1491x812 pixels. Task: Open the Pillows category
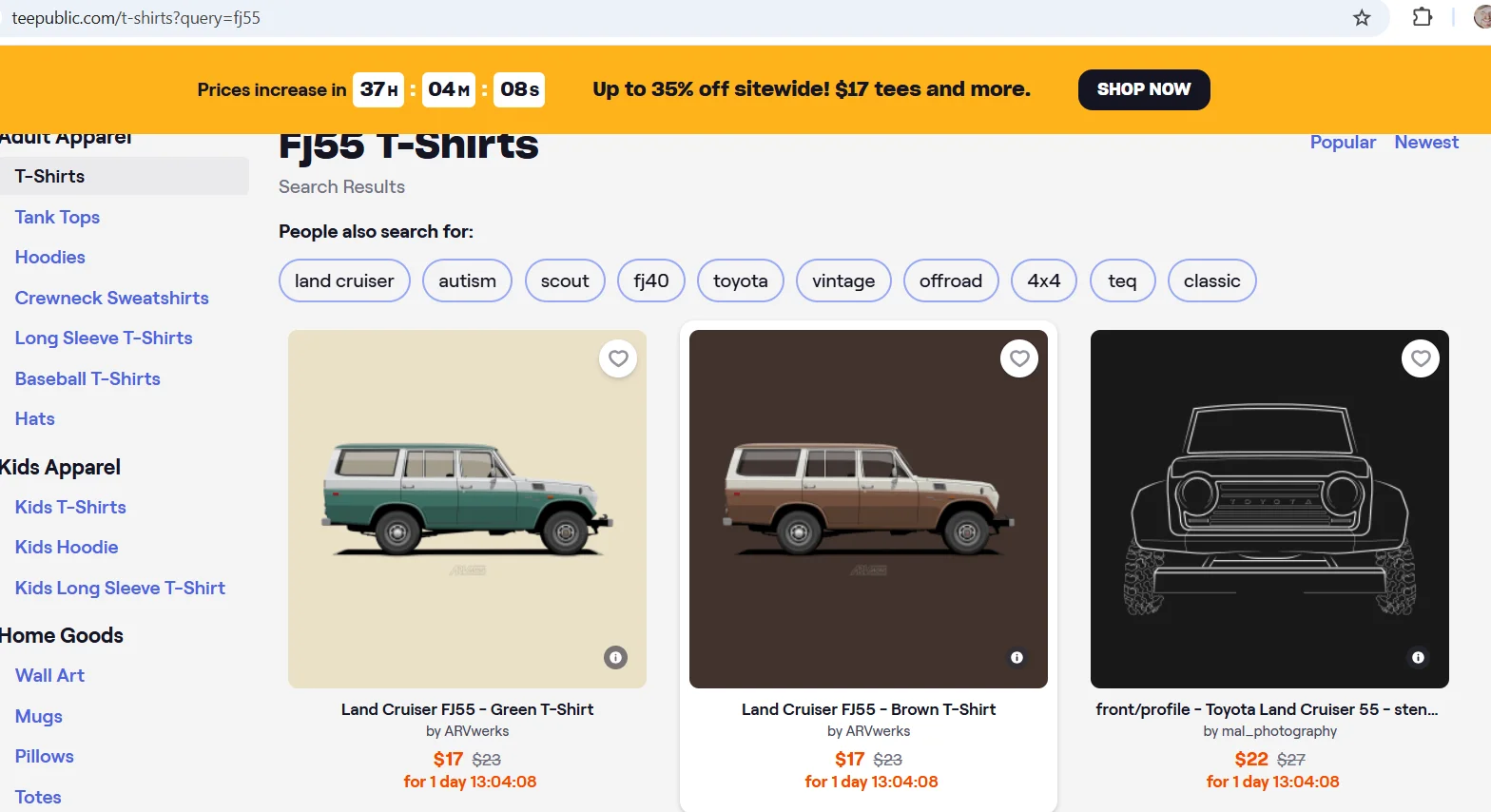point(44,756)
